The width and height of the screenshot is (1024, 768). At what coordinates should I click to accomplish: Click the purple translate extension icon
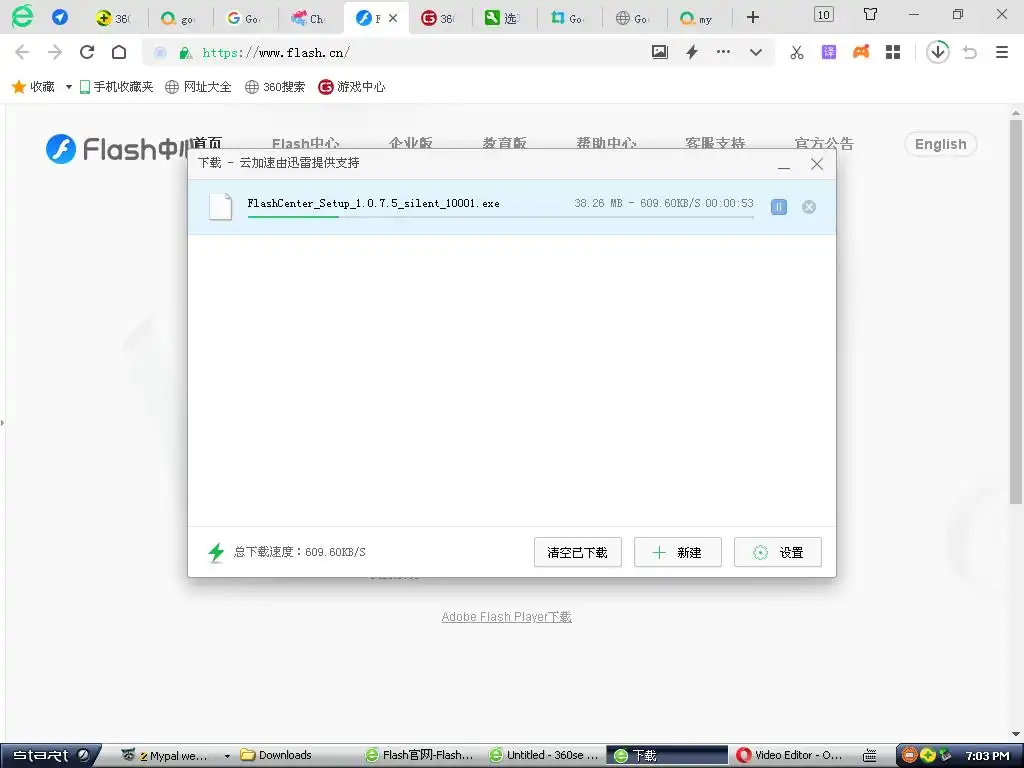pos(829,52)
